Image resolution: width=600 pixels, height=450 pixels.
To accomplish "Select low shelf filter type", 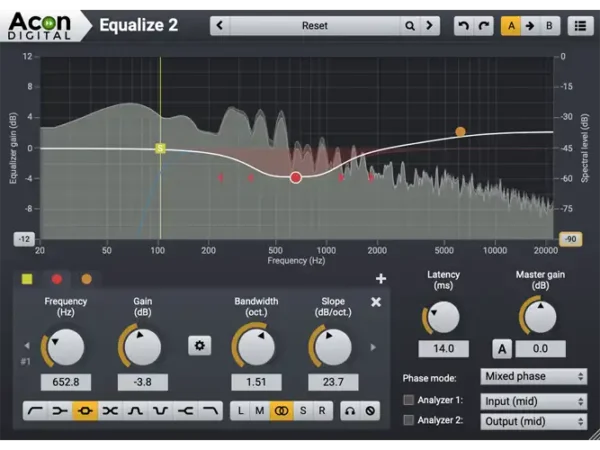I will coord(60,411).
